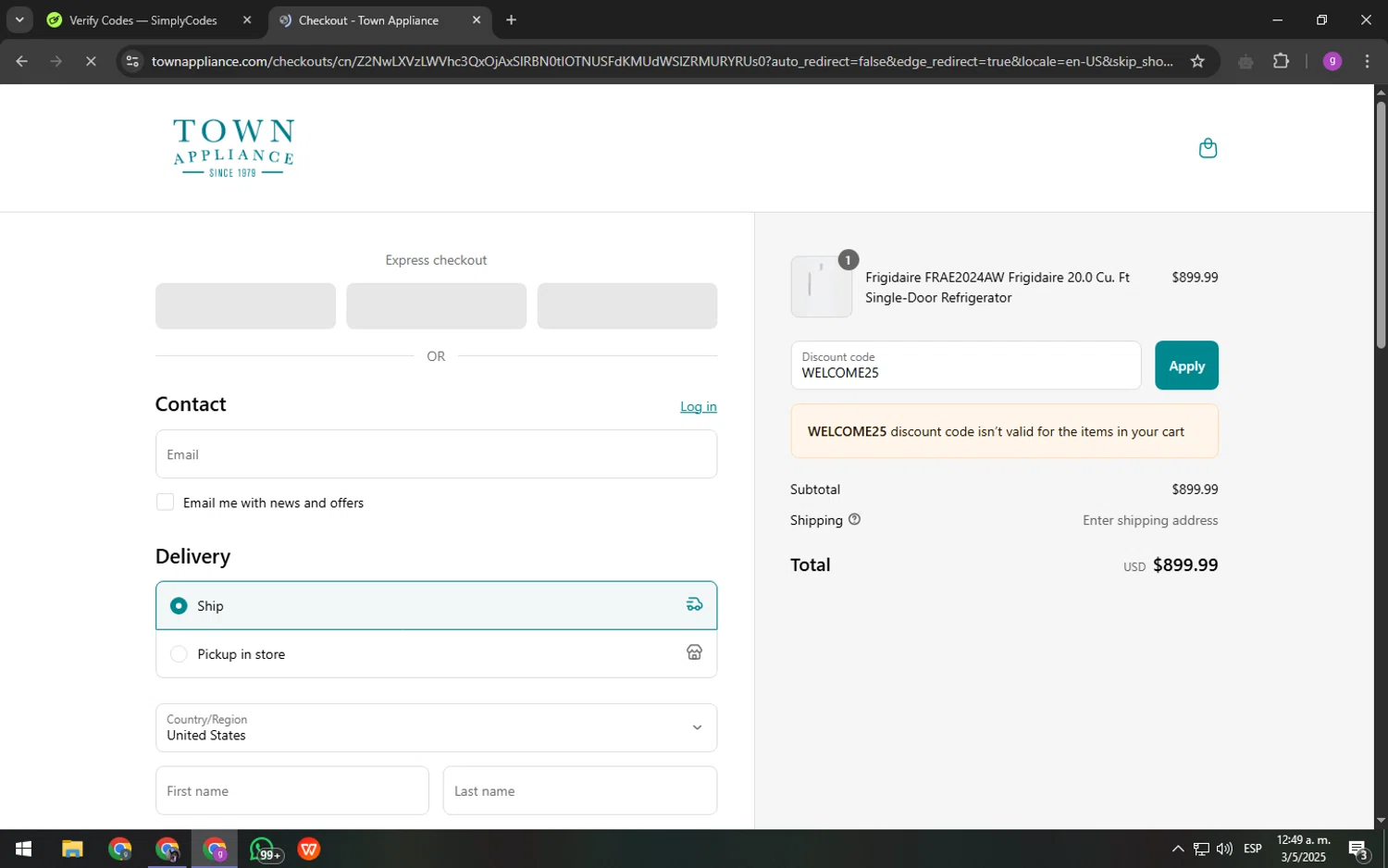Click the Discount code input field

pyautogui.click(x=965, y=366)
